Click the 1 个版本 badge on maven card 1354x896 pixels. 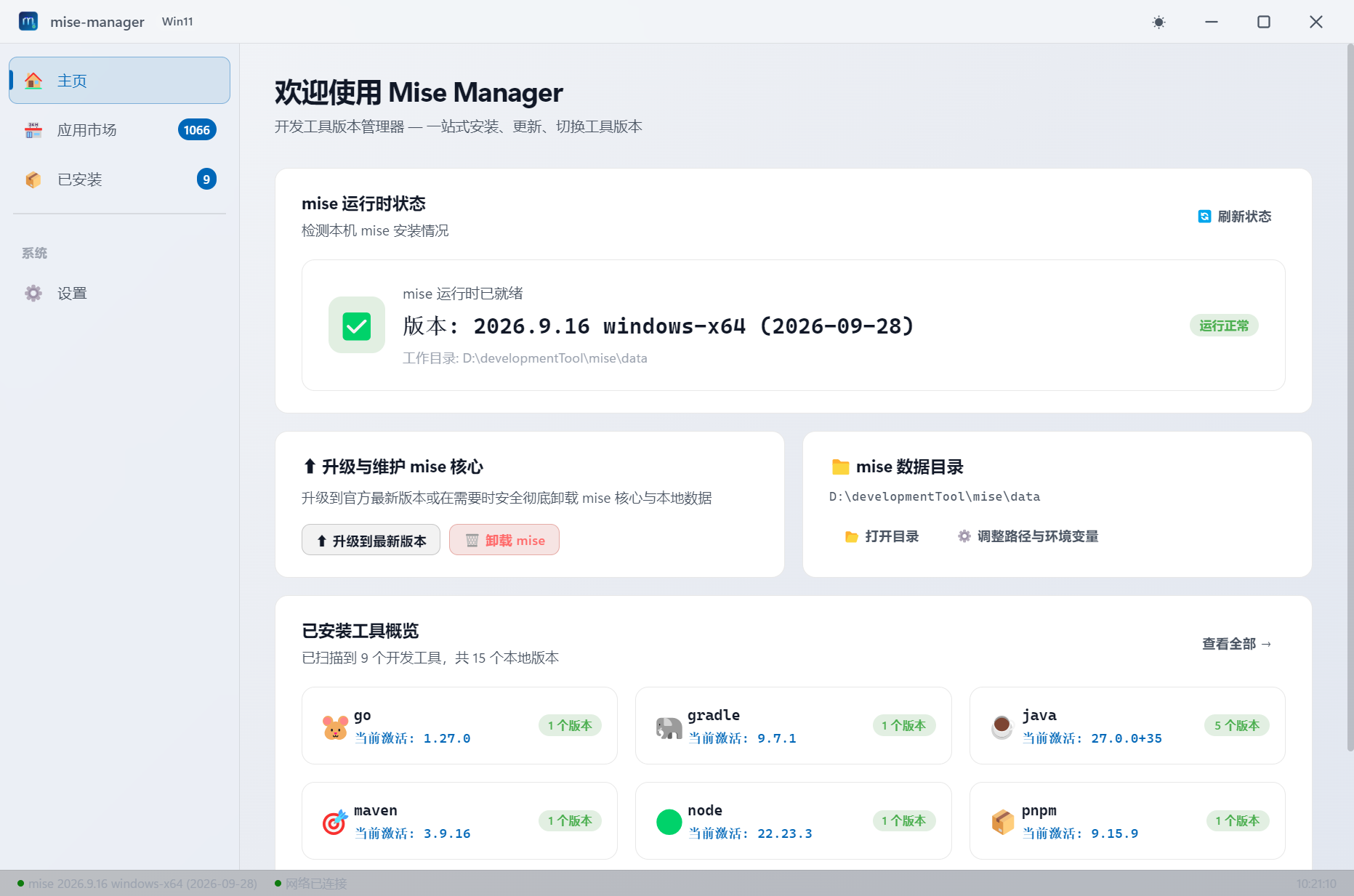pyautogui.click(x=570, y=820)
